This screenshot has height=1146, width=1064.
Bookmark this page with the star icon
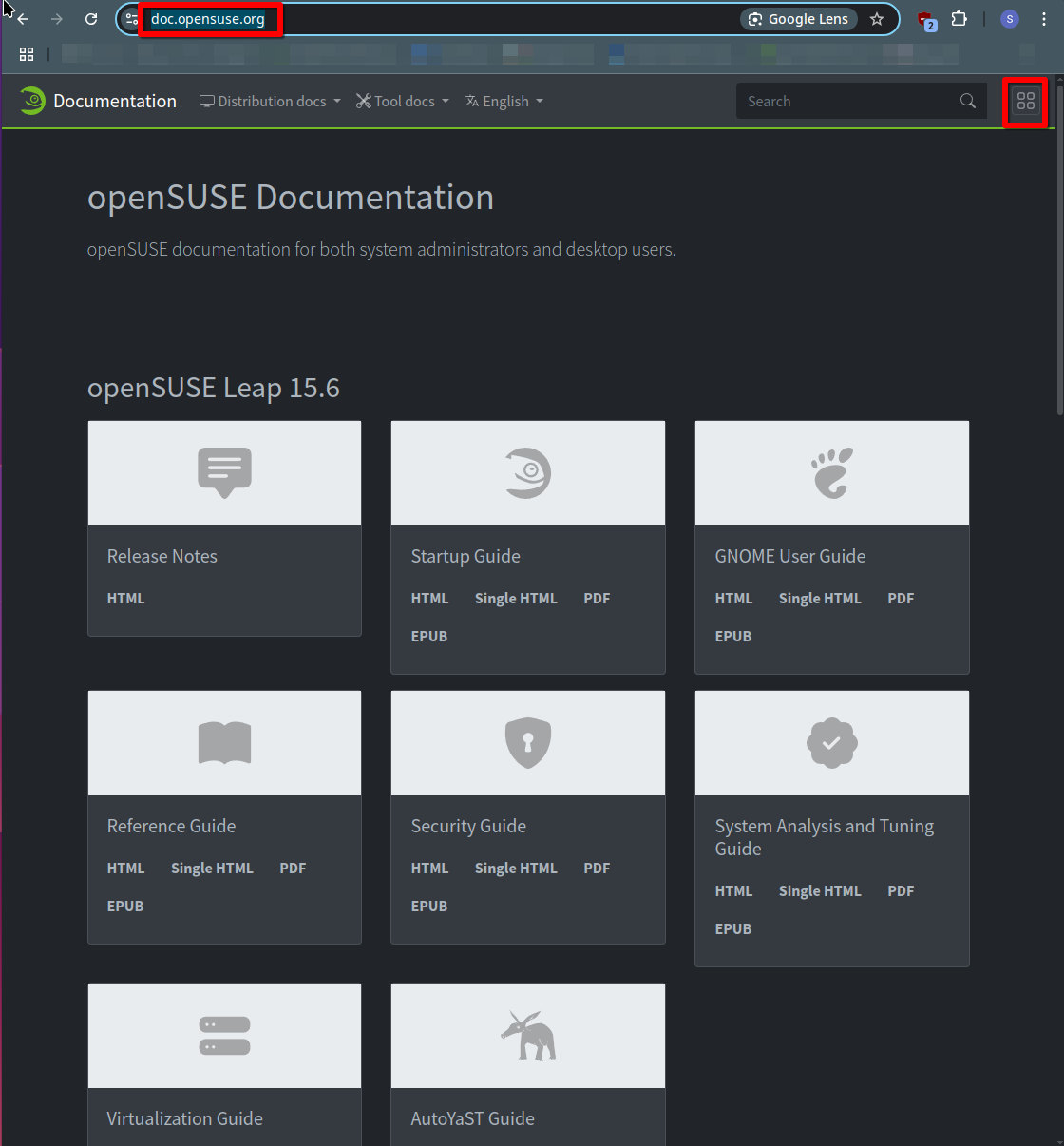pos(877,19)
